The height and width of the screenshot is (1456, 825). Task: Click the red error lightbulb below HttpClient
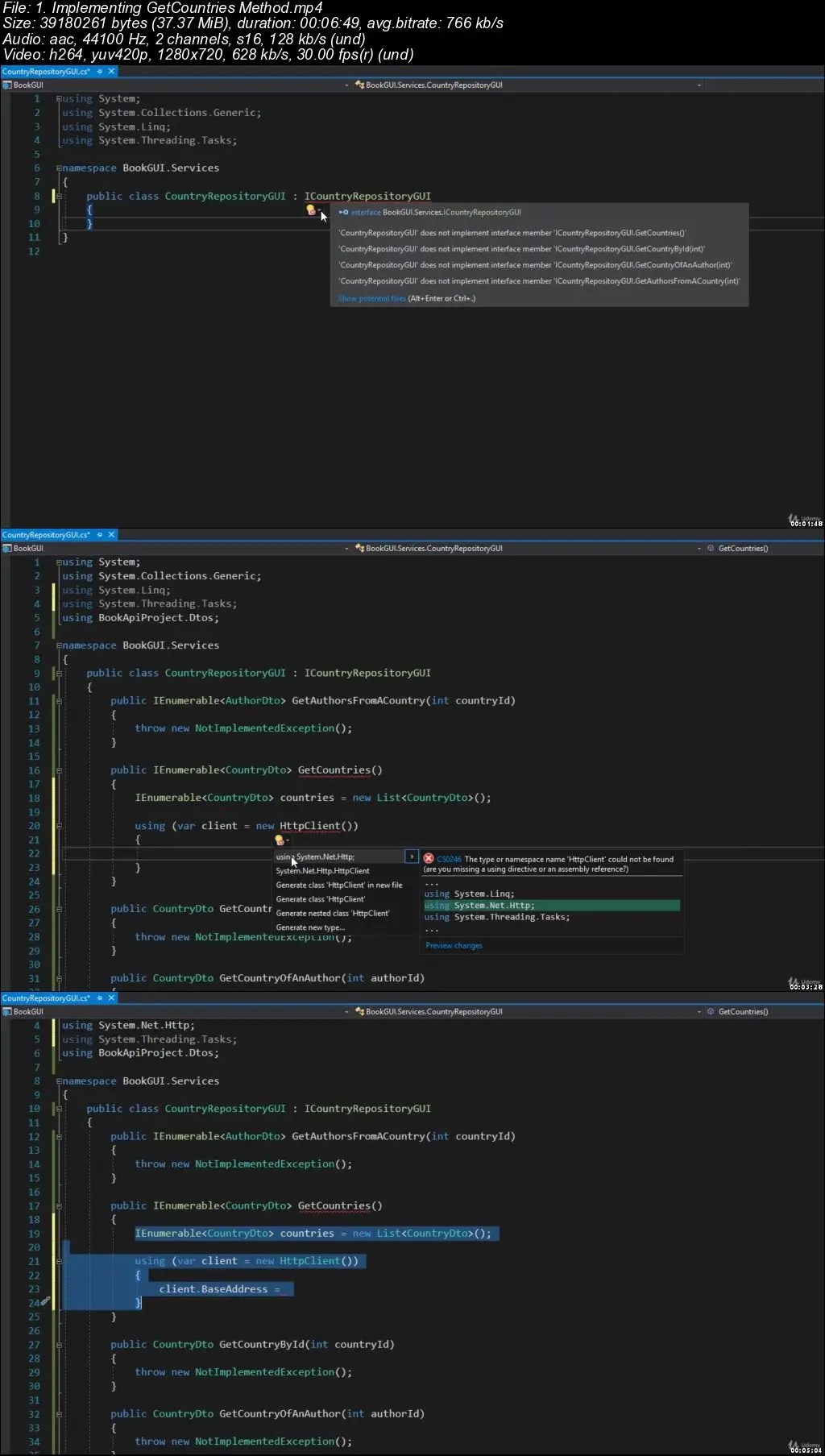279,840
